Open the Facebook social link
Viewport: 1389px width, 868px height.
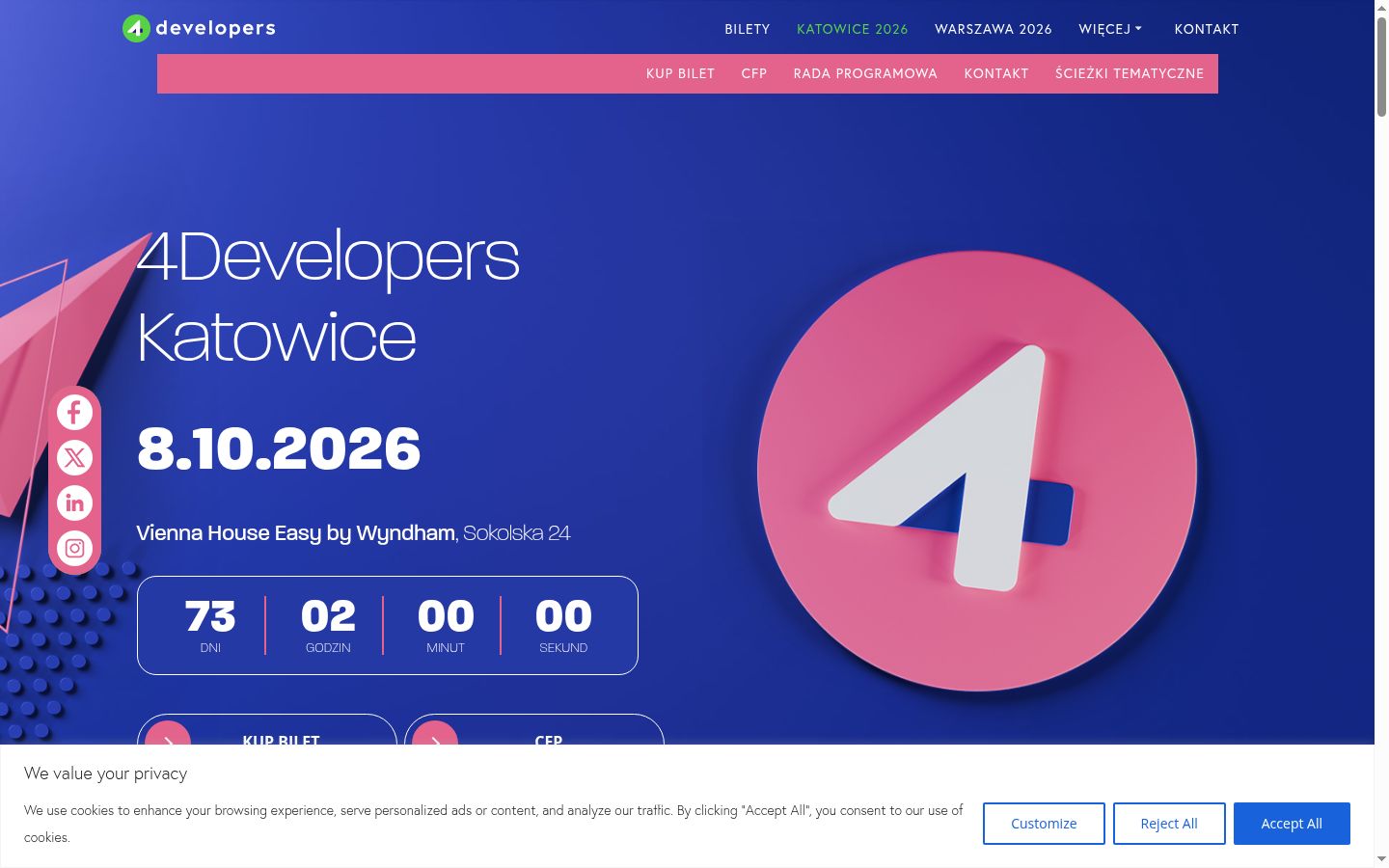click(74, 412)
